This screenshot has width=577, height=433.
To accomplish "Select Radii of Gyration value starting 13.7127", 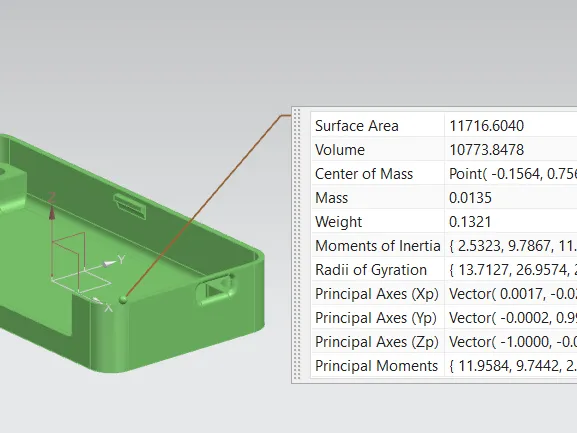I will pyautogui.click(x=513, y=270).
